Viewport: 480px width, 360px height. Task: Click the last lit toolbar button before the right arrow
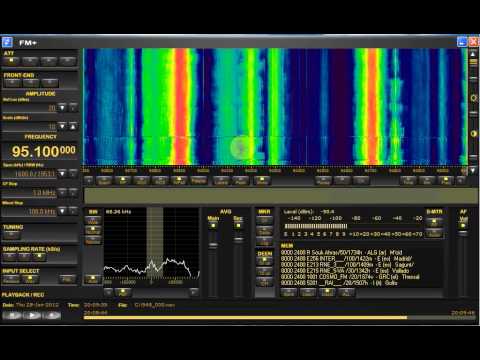pyautogui.click(x=445, y=181)
